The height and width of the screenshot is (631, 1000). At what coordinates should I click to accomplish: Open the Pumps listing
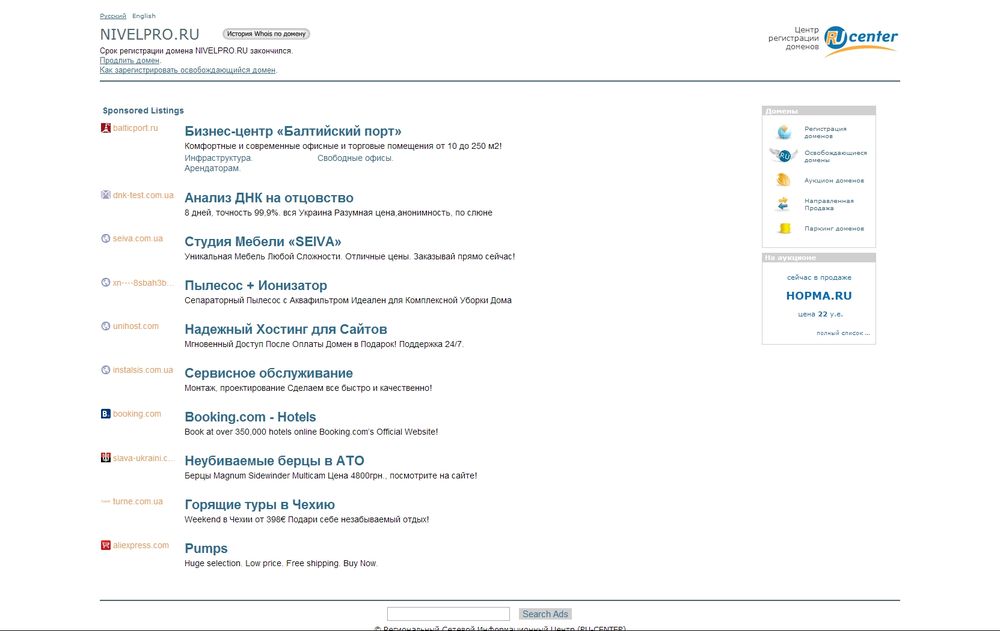click(x=206, y=549)
